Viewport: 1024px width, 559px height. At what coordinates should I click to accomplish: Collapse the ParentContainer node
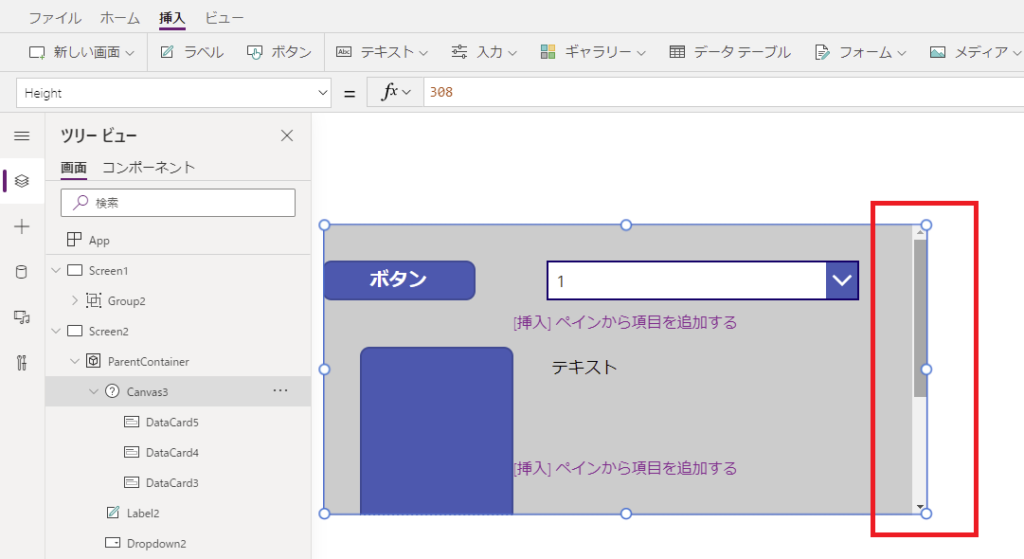(x=74, y=361)
